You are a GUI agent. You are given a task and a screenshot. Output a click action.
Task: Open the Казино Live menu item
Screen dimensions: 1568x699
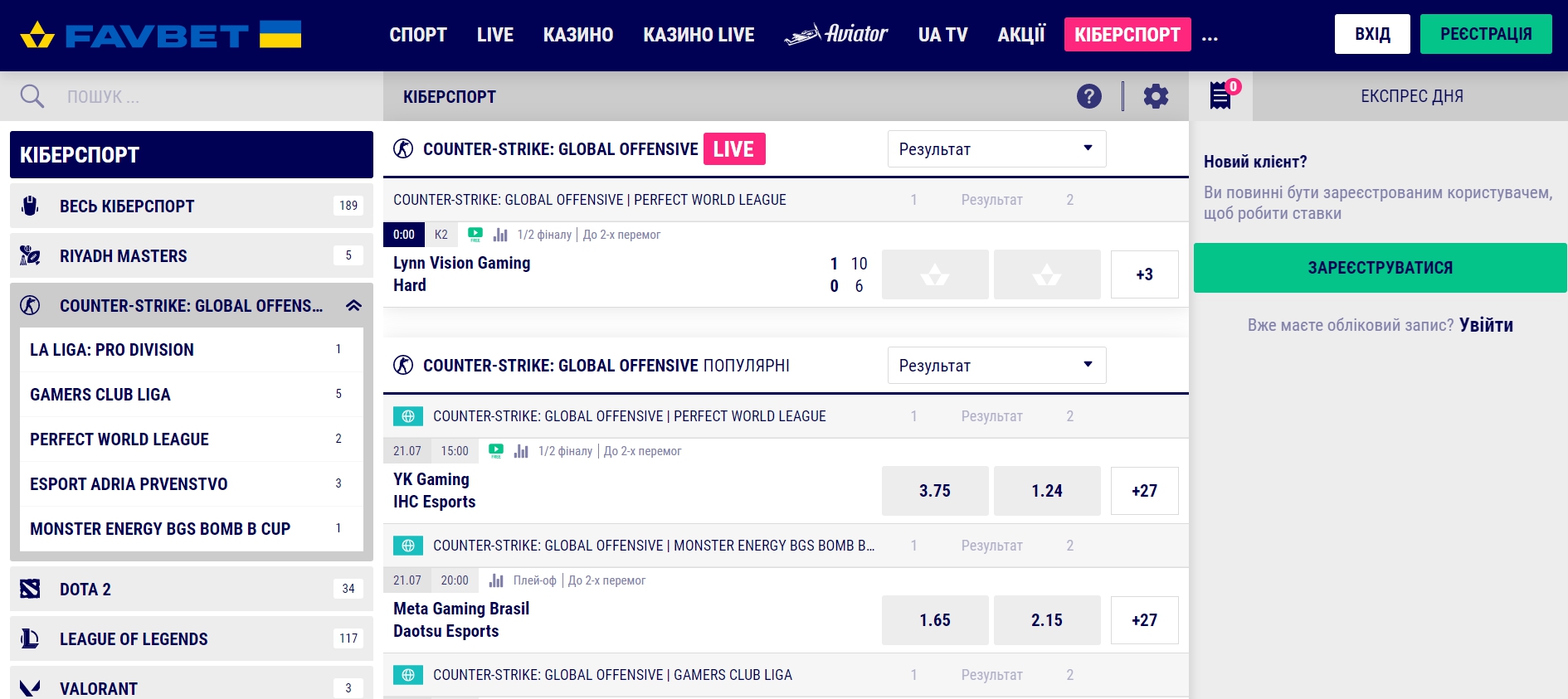click(x=699, y=35)
